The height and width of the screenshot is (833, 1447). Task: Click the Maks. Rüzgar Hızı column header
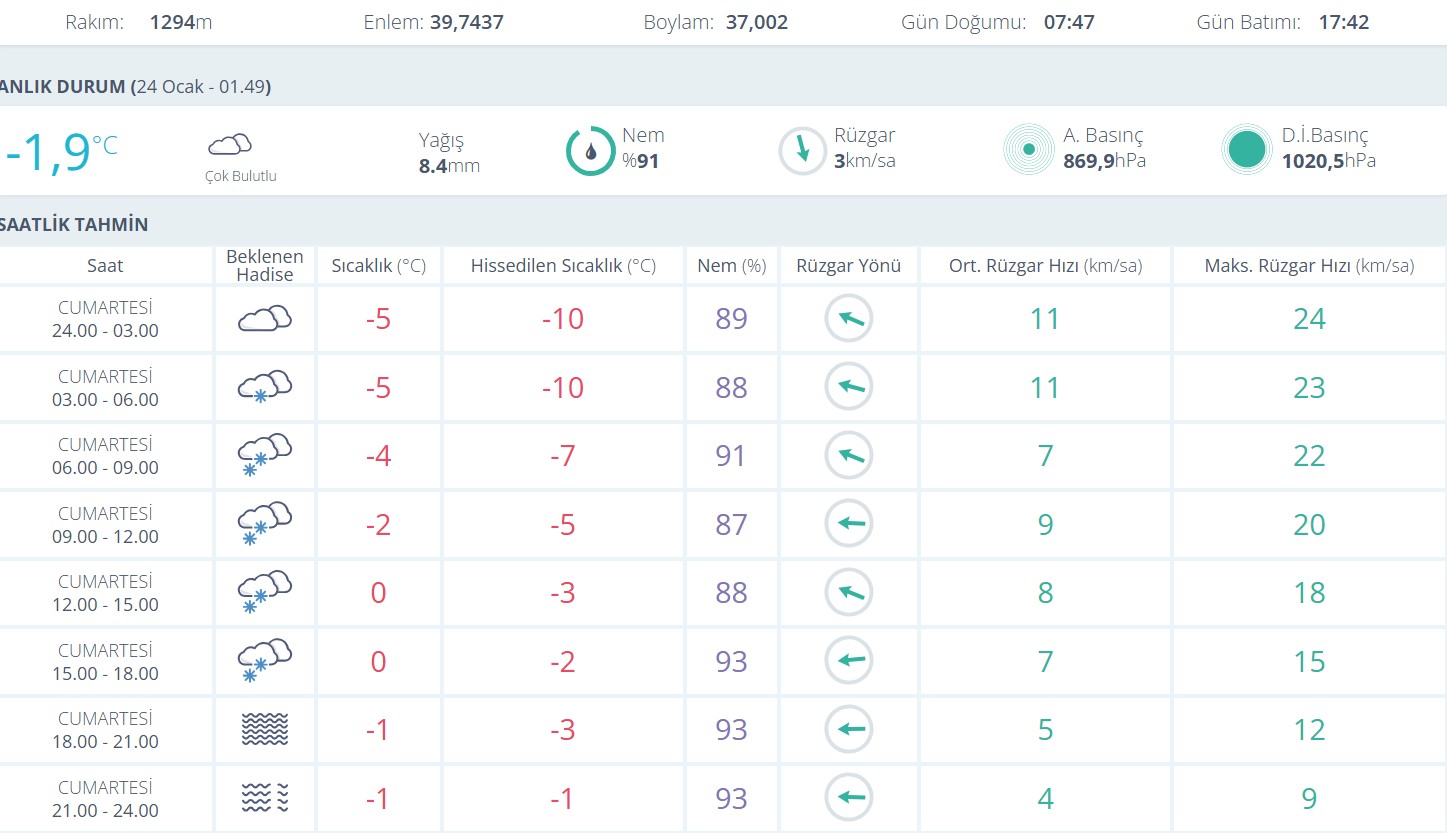[x=1308, y=266]
